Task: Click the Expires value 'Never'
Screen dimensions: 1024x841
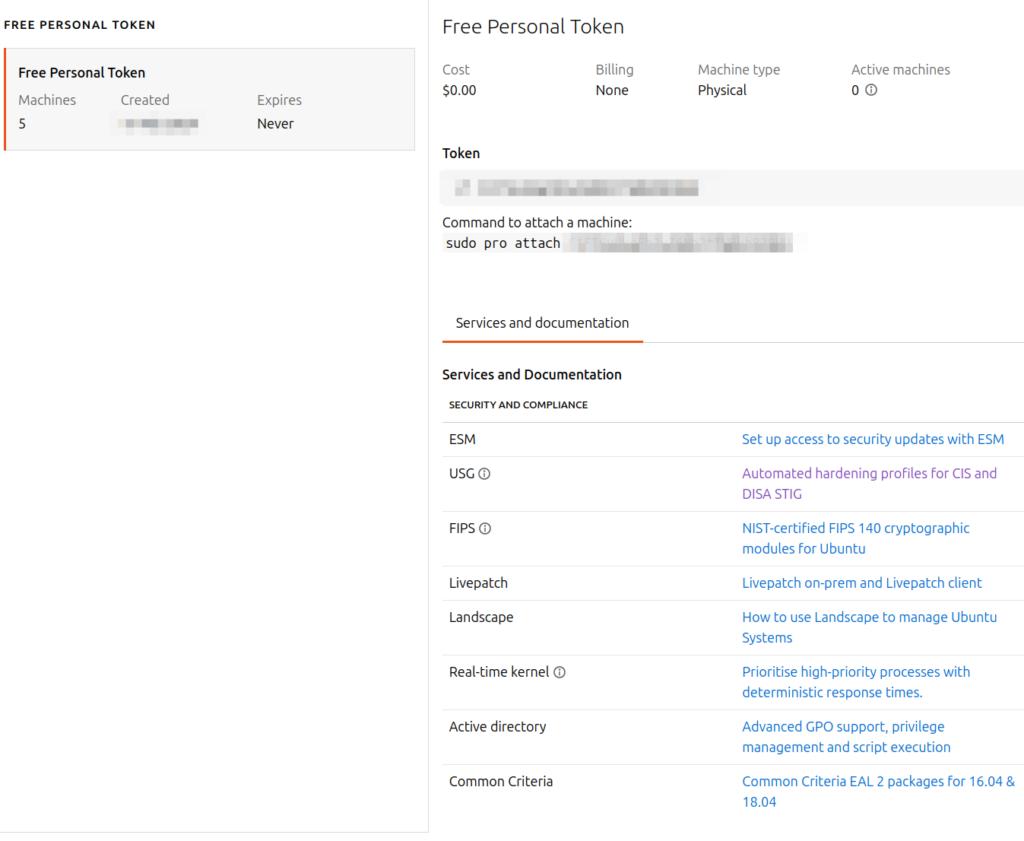Action: click(275, 124)
